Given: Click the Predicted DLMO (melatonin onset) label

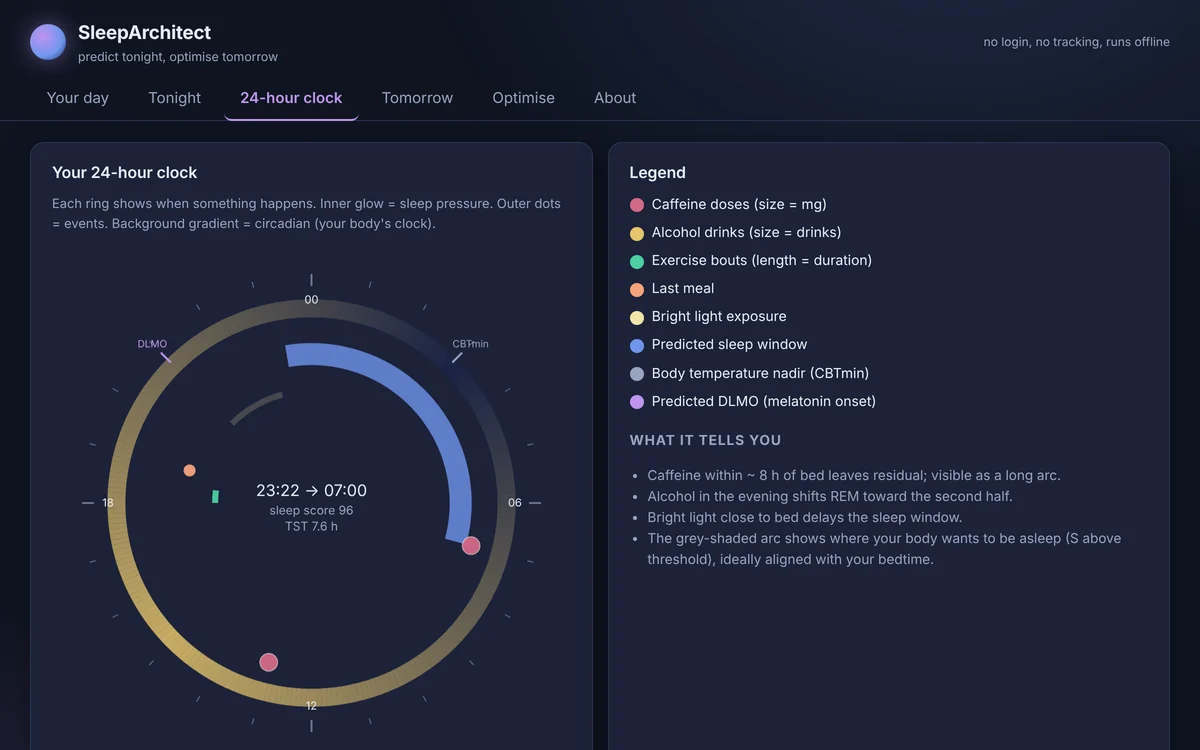Looking at the screenshot, I should [x=763, y=401].
